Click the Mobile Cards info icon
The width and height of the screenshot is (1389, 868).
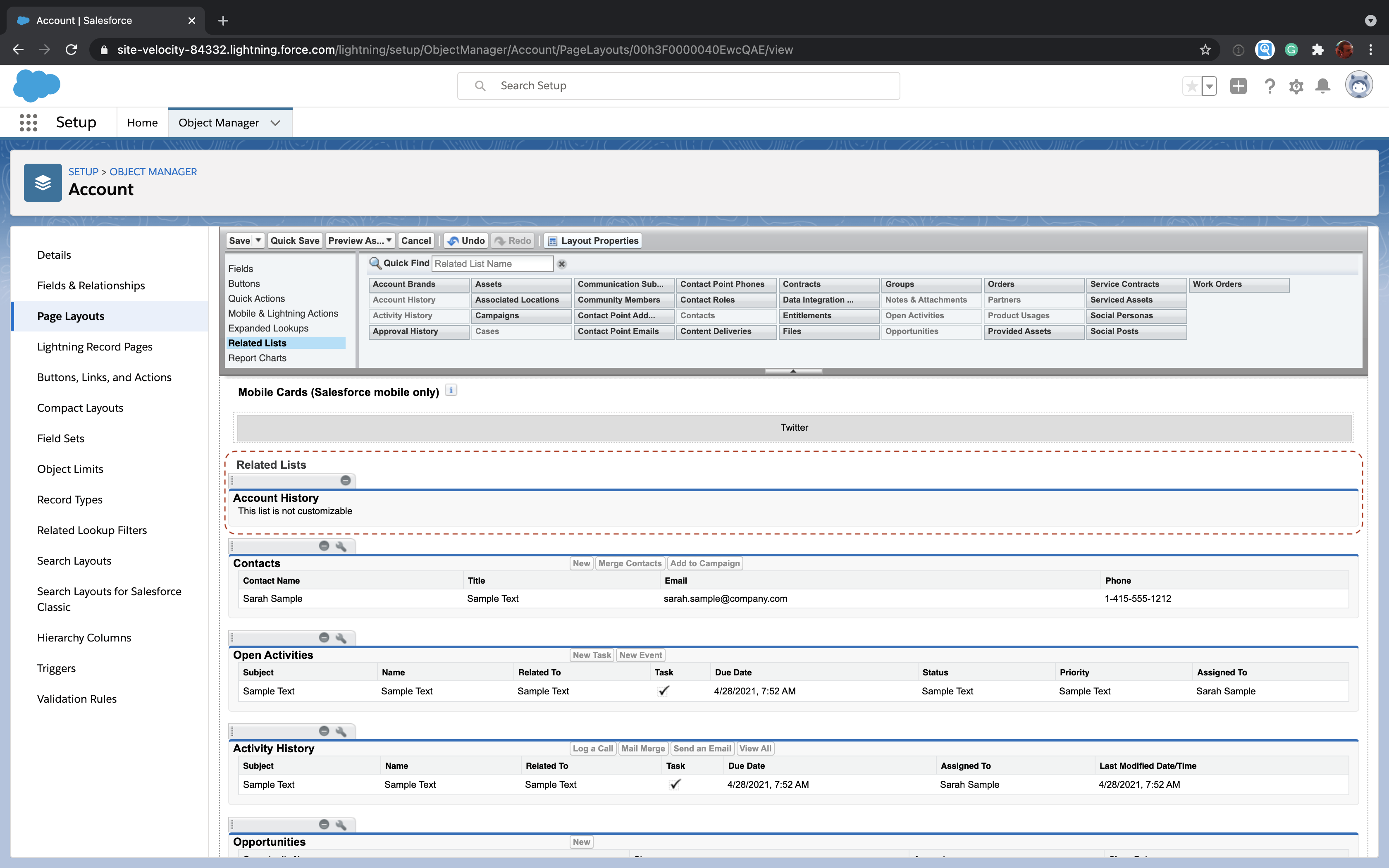(451, 390)
